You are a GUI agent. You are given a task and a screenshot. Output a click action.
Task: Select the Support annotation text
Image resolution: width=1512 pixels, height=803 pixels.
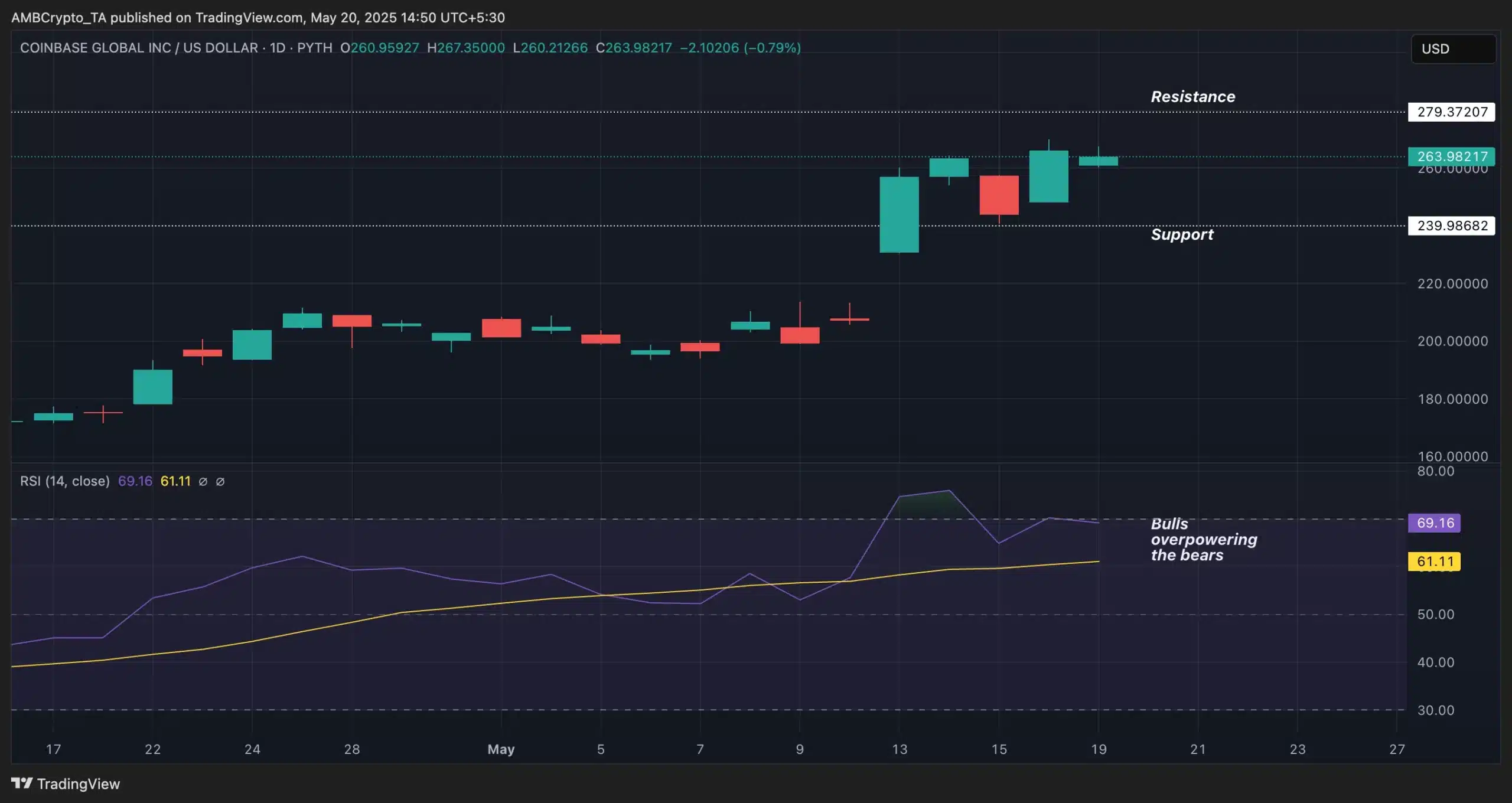(x=1182, y=234)
